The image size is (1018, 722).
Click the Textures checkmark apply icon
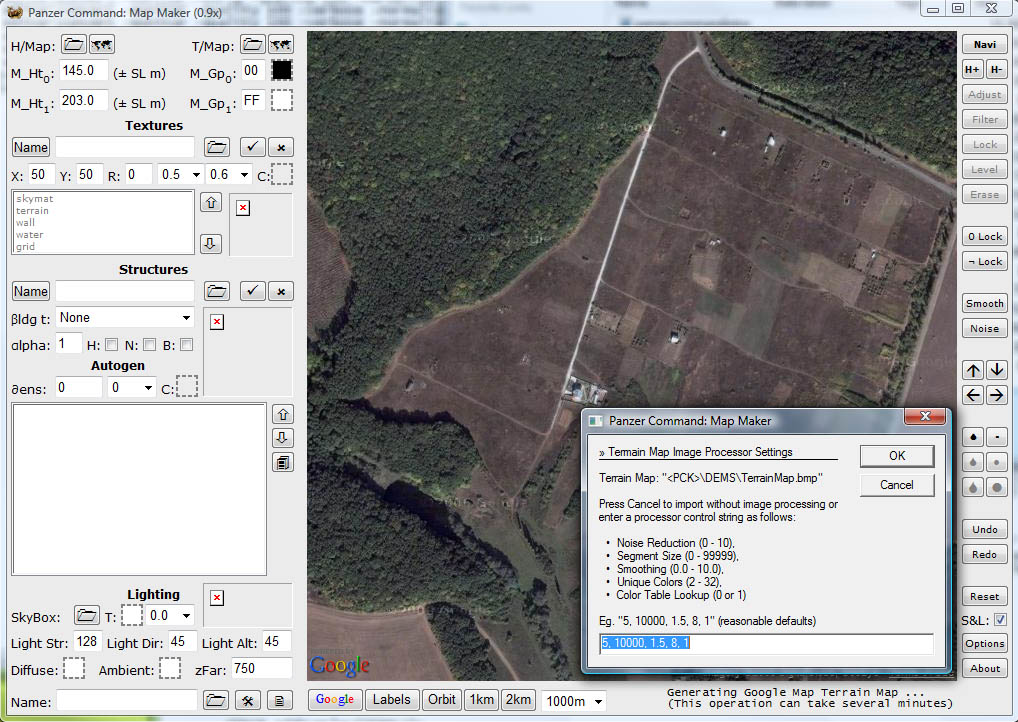(253, 147)
